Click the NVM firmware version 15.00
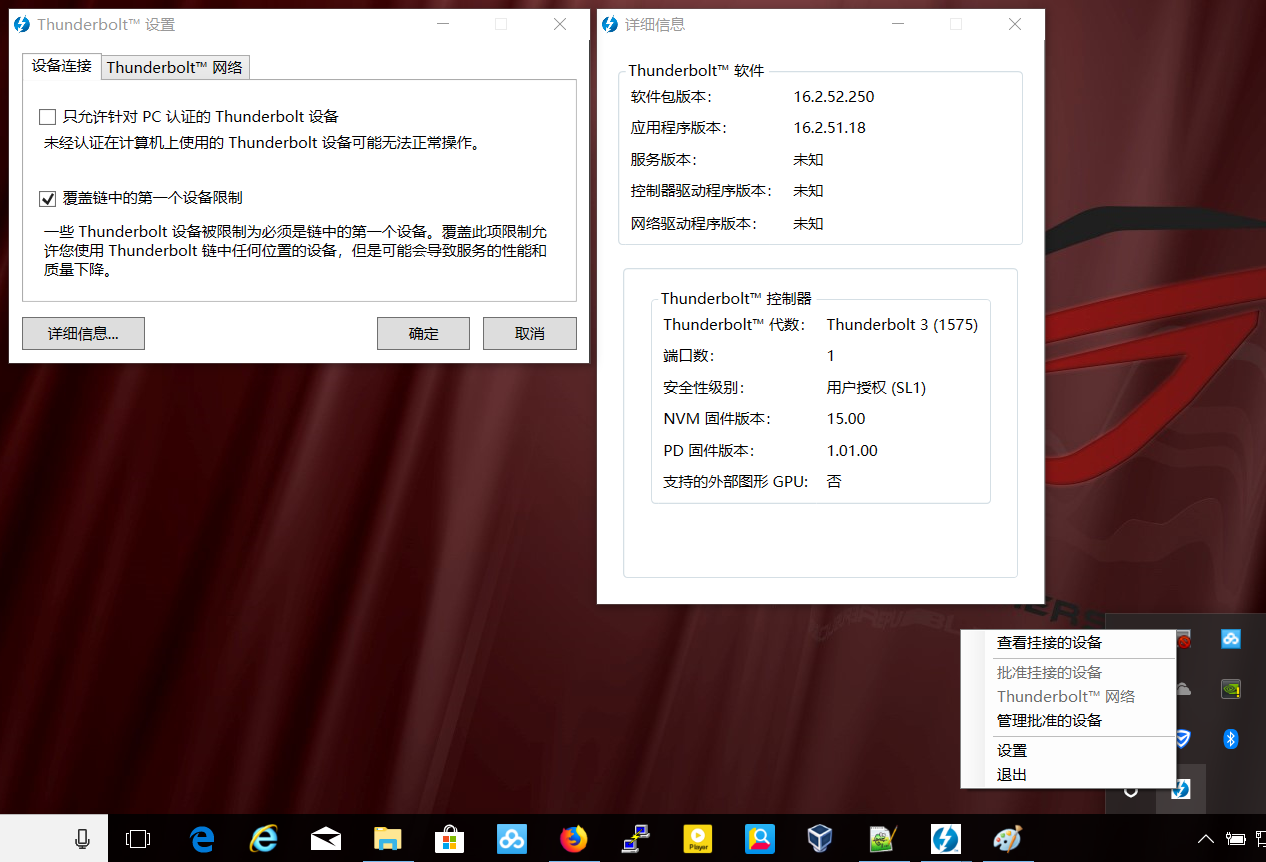Screen dimensions: 1266x862 pyautogui.click(x=846, y=419)
